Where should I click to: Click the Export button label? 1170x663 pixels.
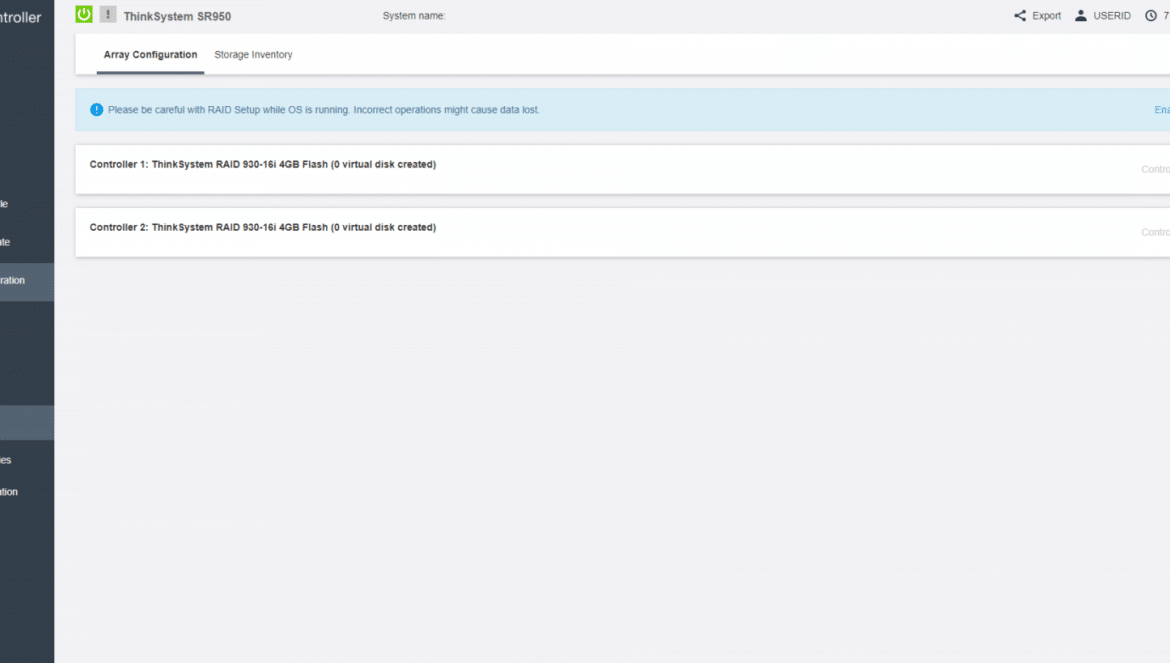point(1046,16)
